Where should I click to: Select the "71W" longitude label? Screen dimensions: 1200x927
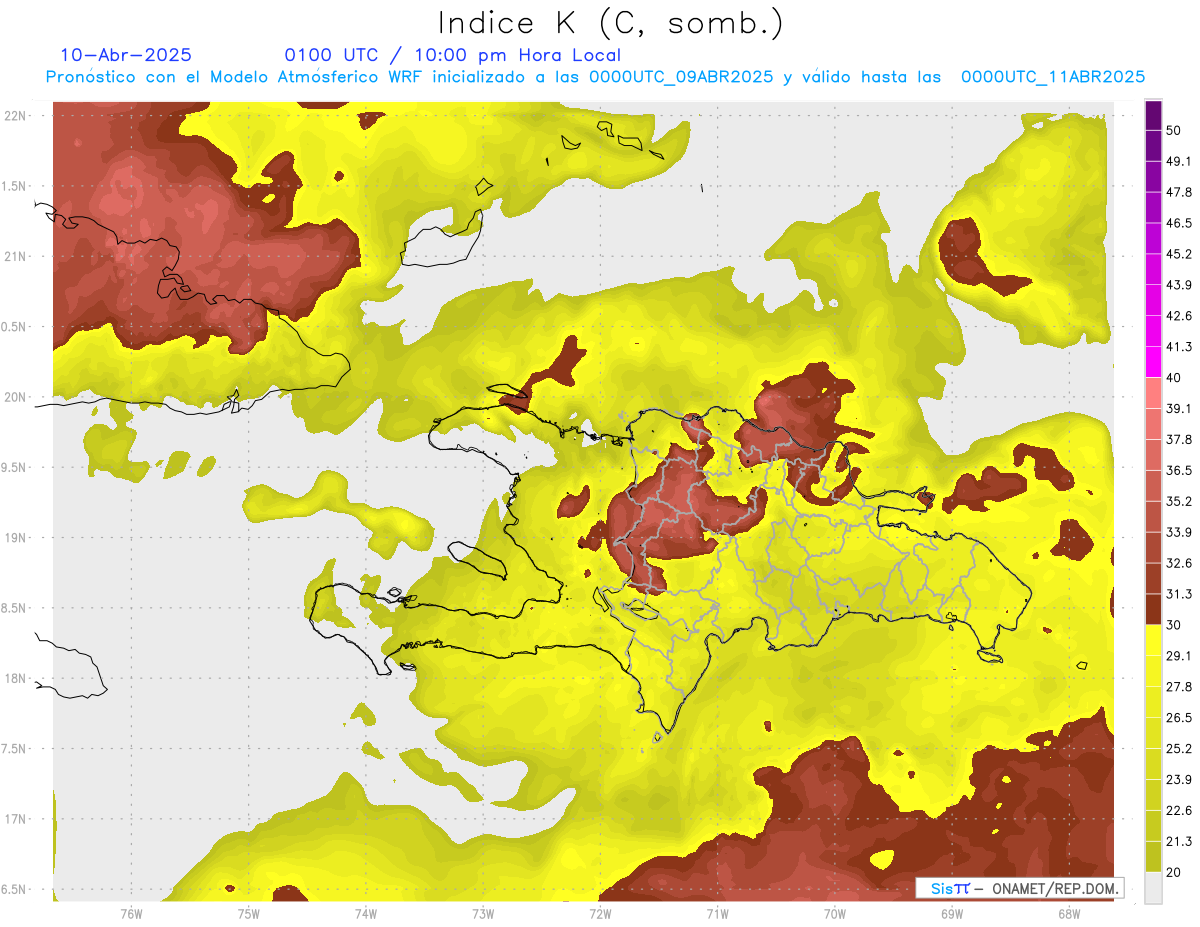tap(717, 913)
